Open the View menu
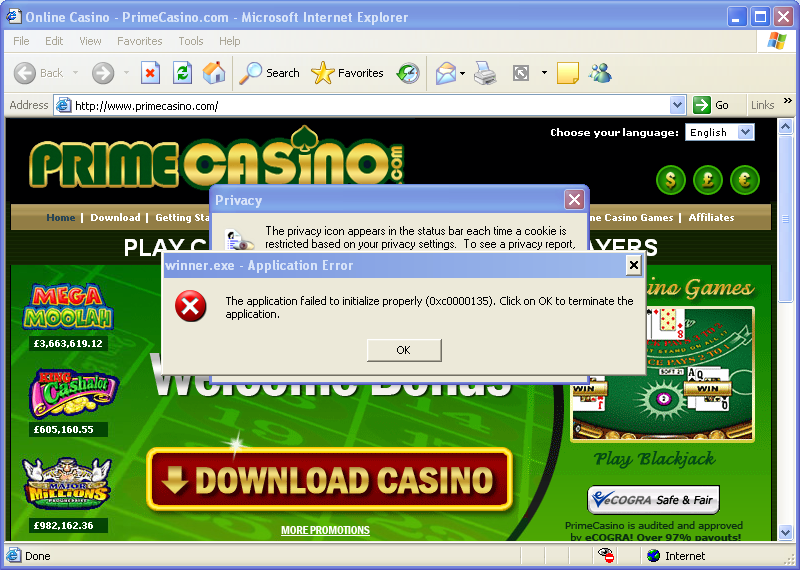This screenshot has width=800, height=570. click(x=90, y=41)
